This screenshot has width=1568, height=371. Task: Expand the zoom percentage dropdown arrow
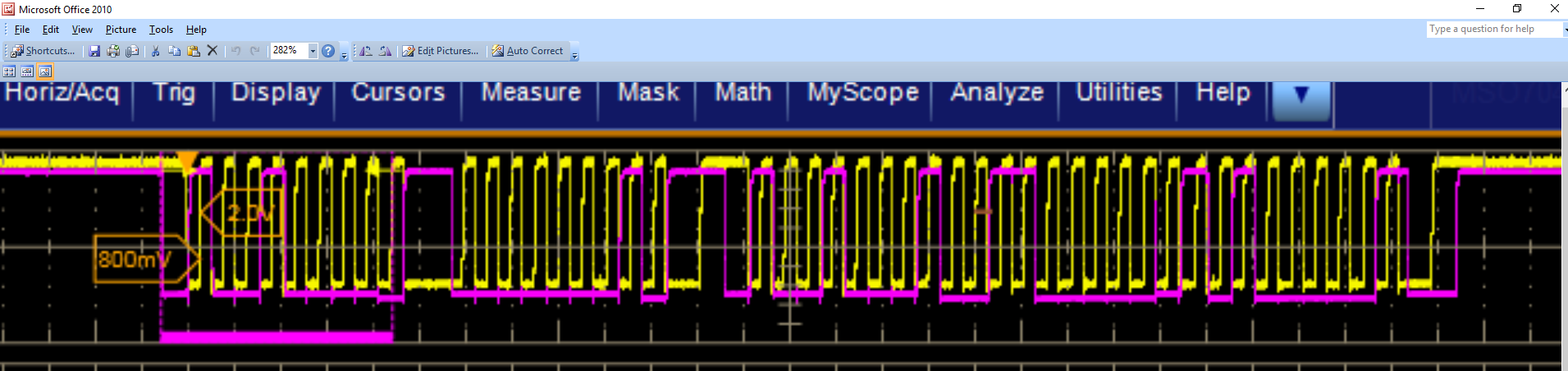pyautogui.click(x=313, y=51)
